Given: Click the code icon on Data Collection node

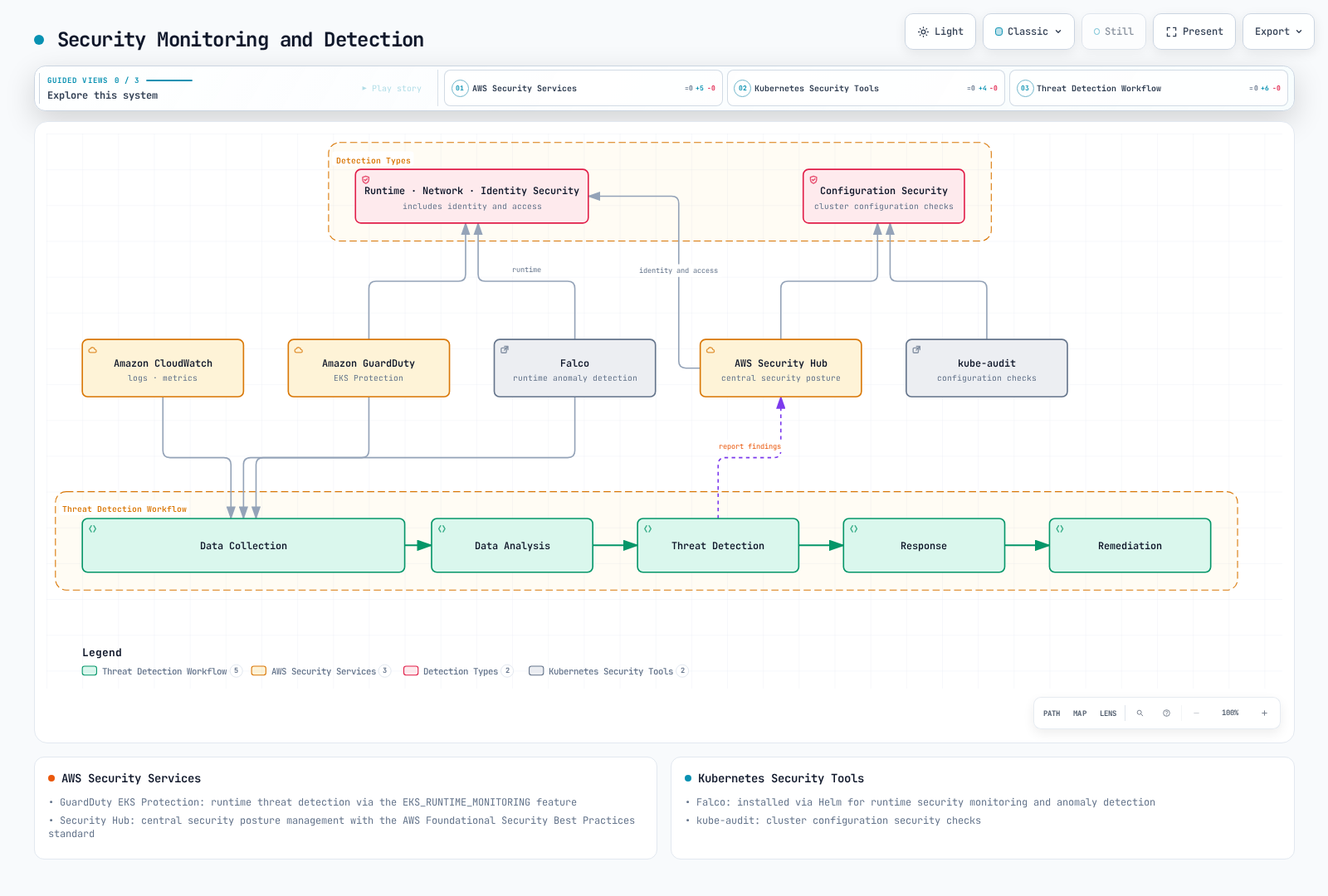Looking at the screenshot, I should (93, 529).
